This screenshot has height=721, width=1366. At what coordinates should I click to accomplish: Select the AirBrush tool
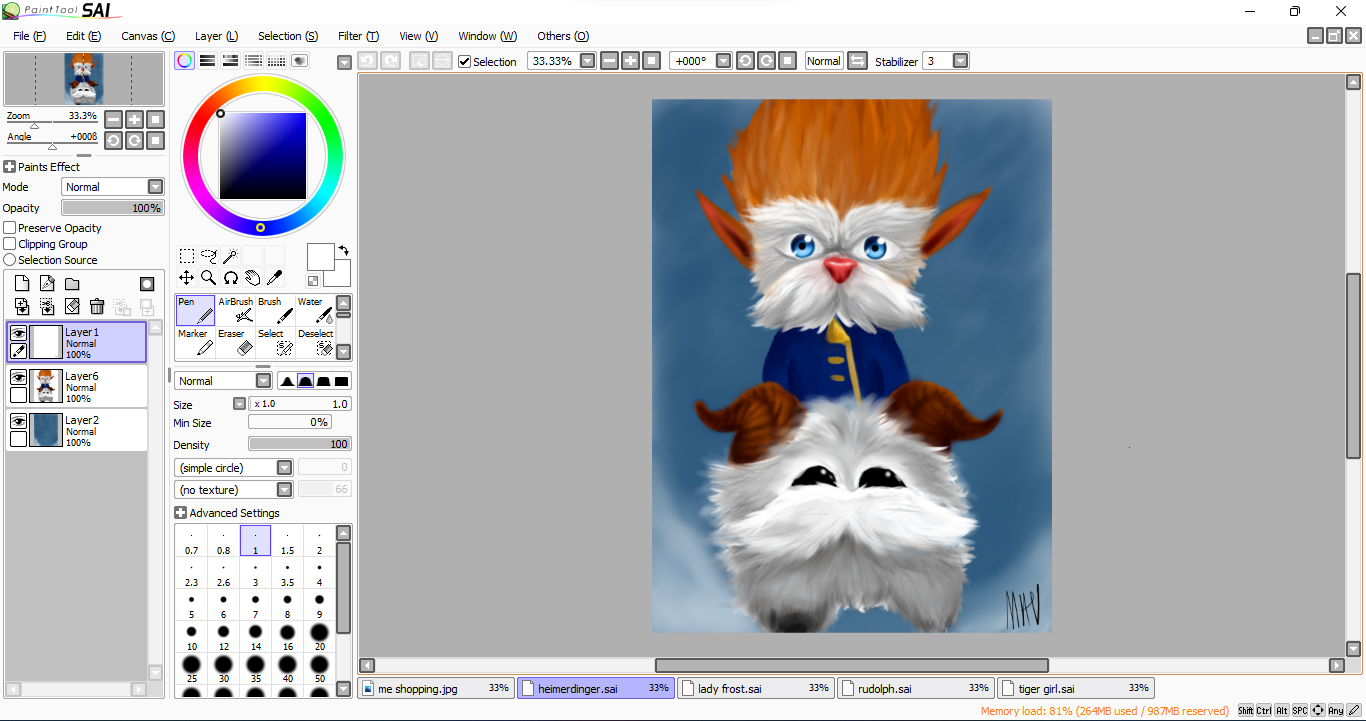[236, 311]
